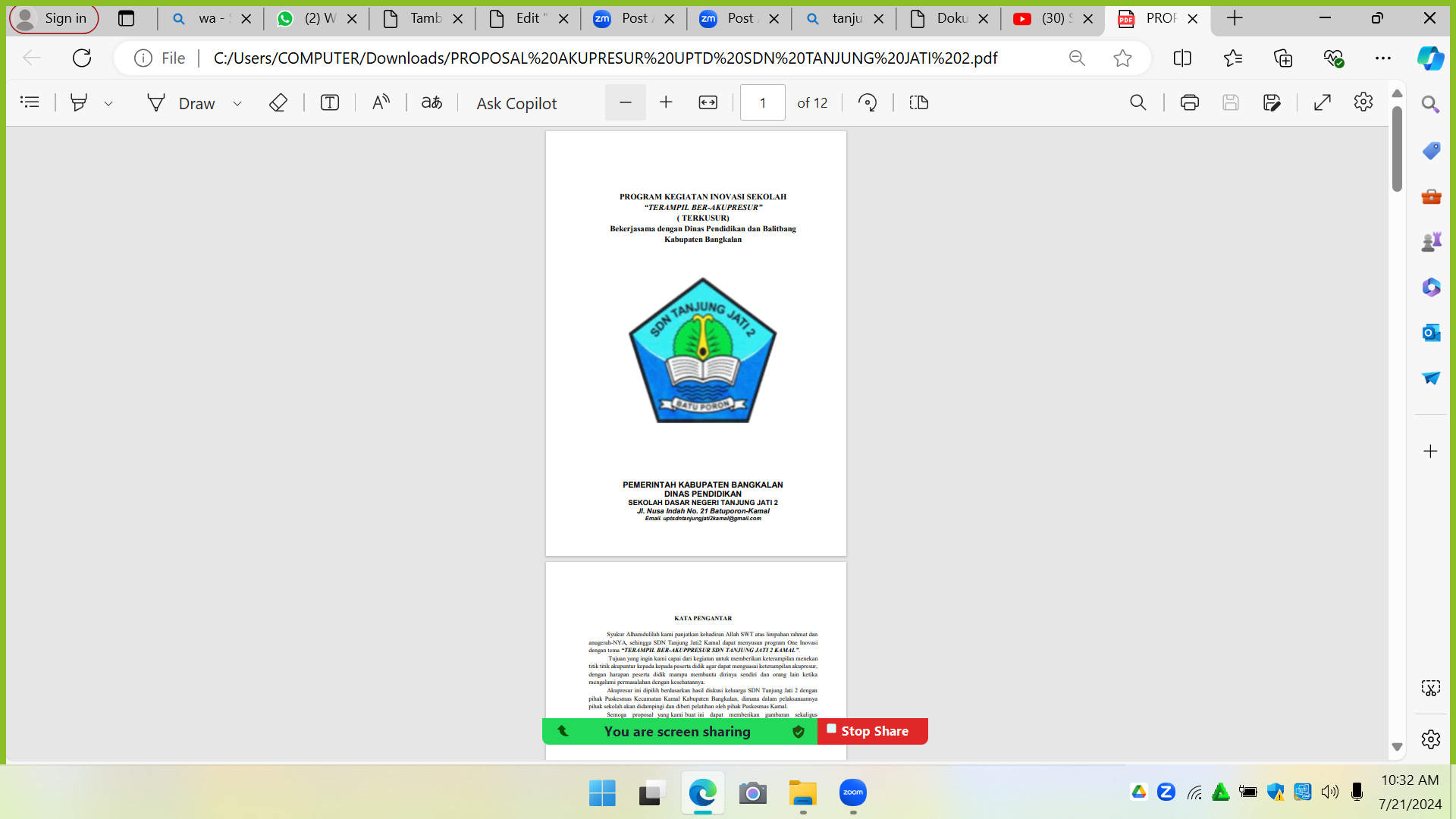This screenshot has height=819, width=1456.
Task: Open browser Collections
Action: (1283, 58)
